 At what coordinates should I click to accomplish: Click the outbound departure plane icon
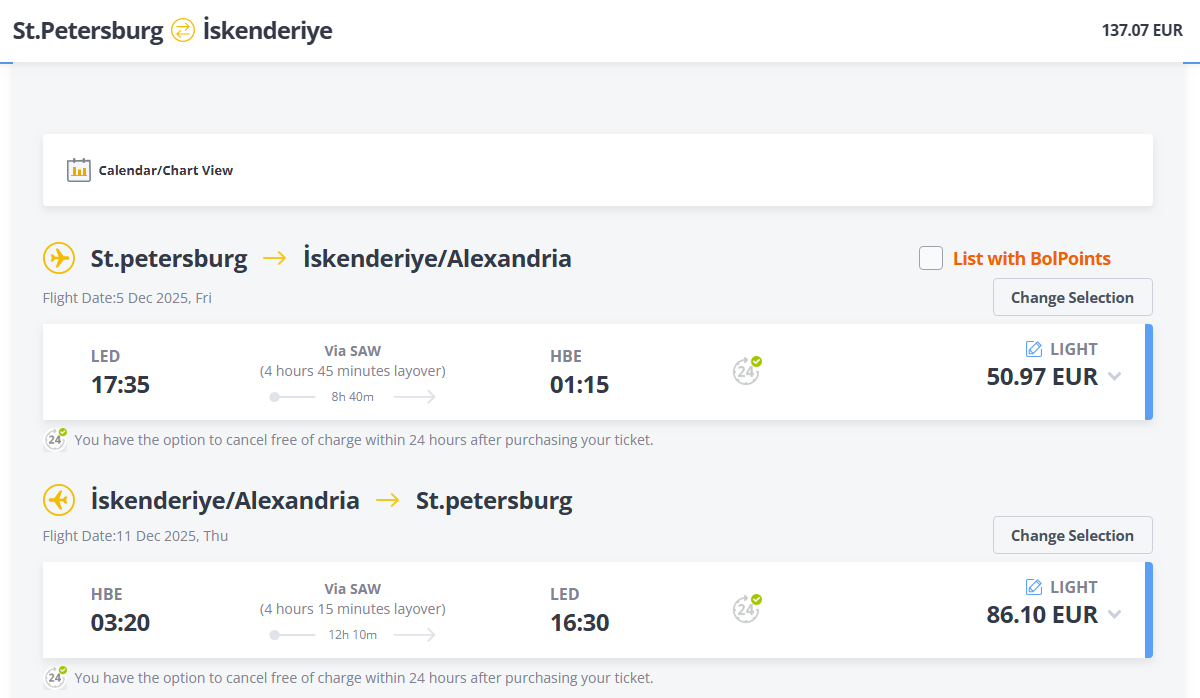59,259
